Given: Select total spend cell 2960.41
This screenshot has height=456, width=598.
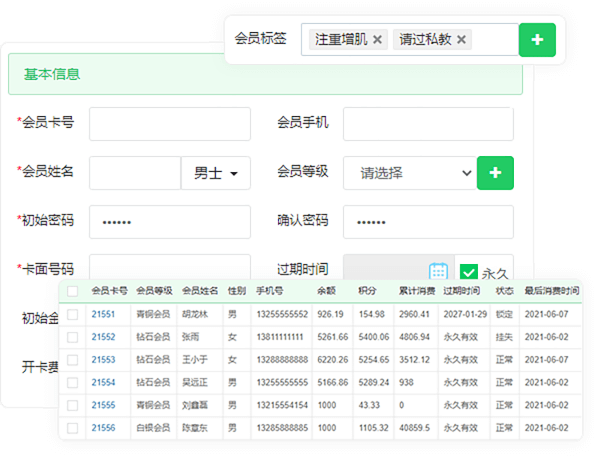Looking at the screenshot, I should tap(415, 314).
